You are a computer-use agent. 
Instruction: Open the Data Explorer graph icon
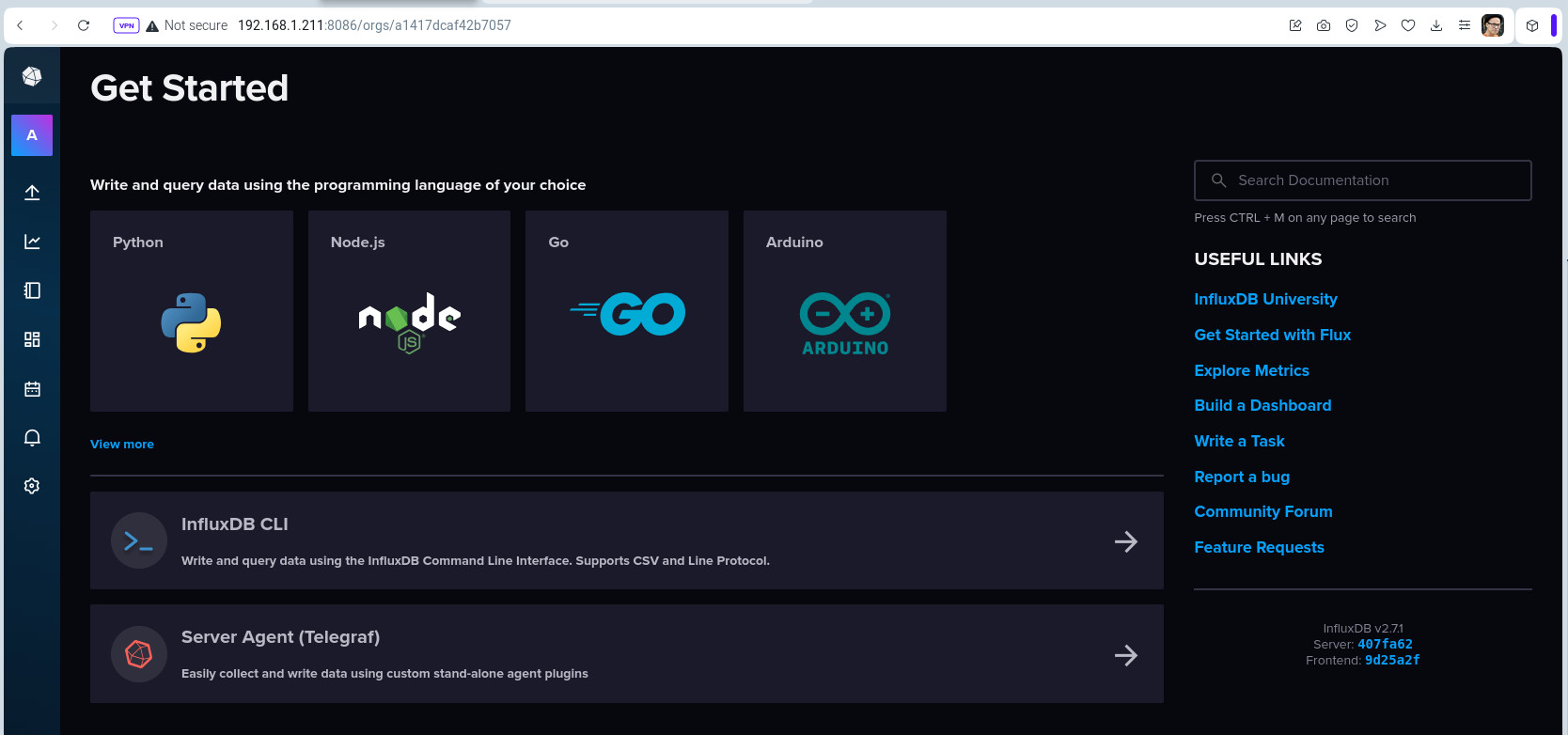[32, 242]
